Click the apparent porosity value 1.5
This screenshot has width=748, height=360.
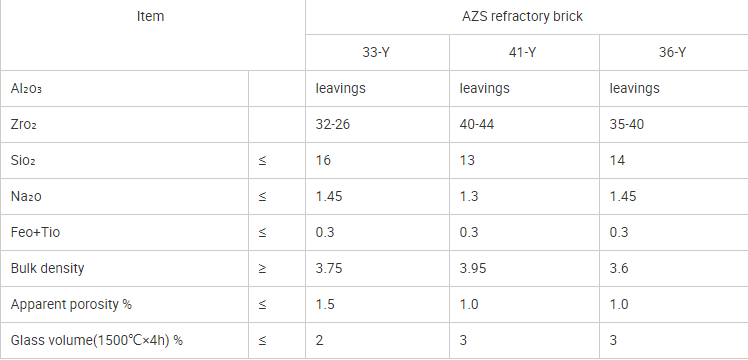(x=325, y=304)
